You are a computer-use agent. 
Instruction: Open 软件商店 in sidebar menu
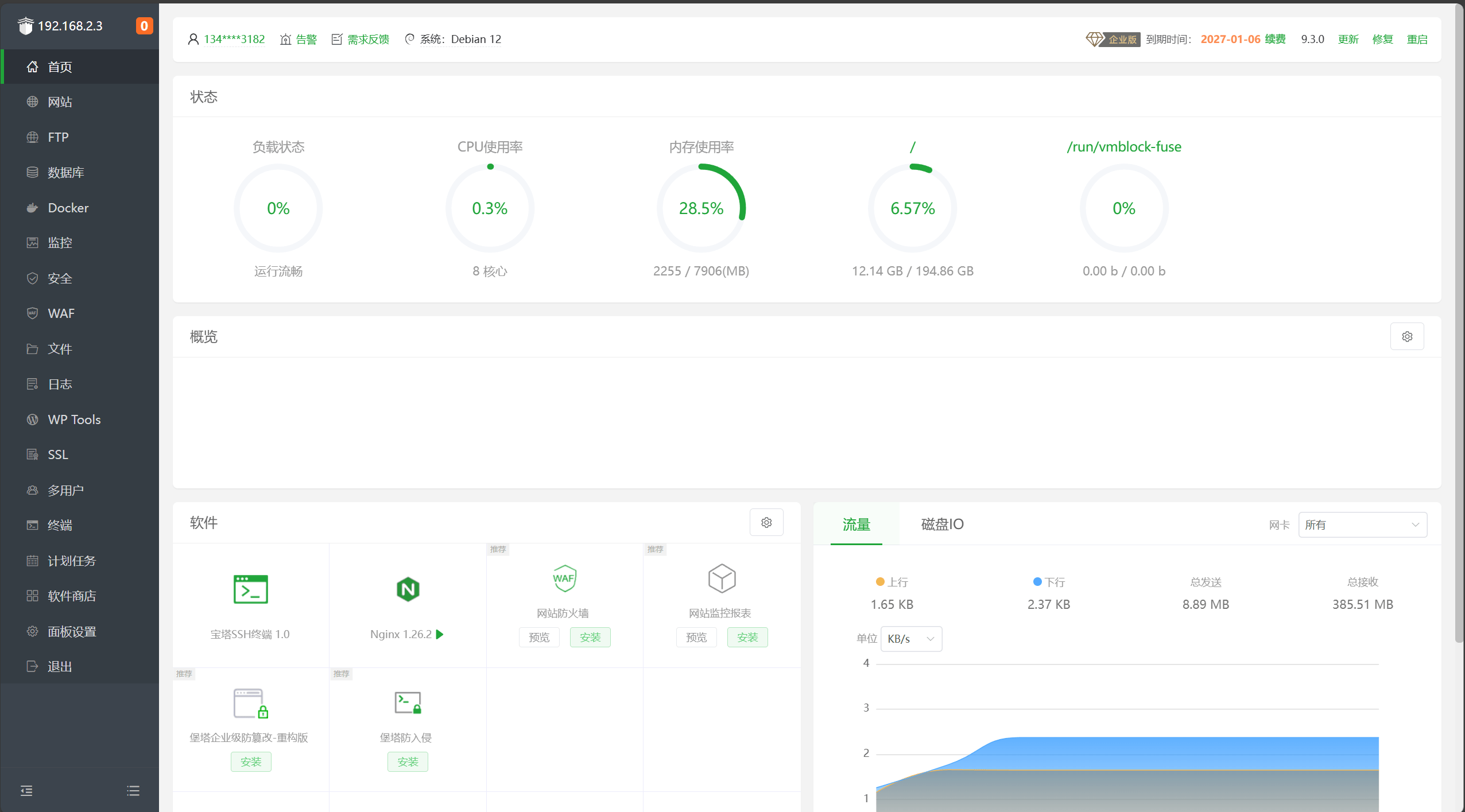click(x=71, y=596)
